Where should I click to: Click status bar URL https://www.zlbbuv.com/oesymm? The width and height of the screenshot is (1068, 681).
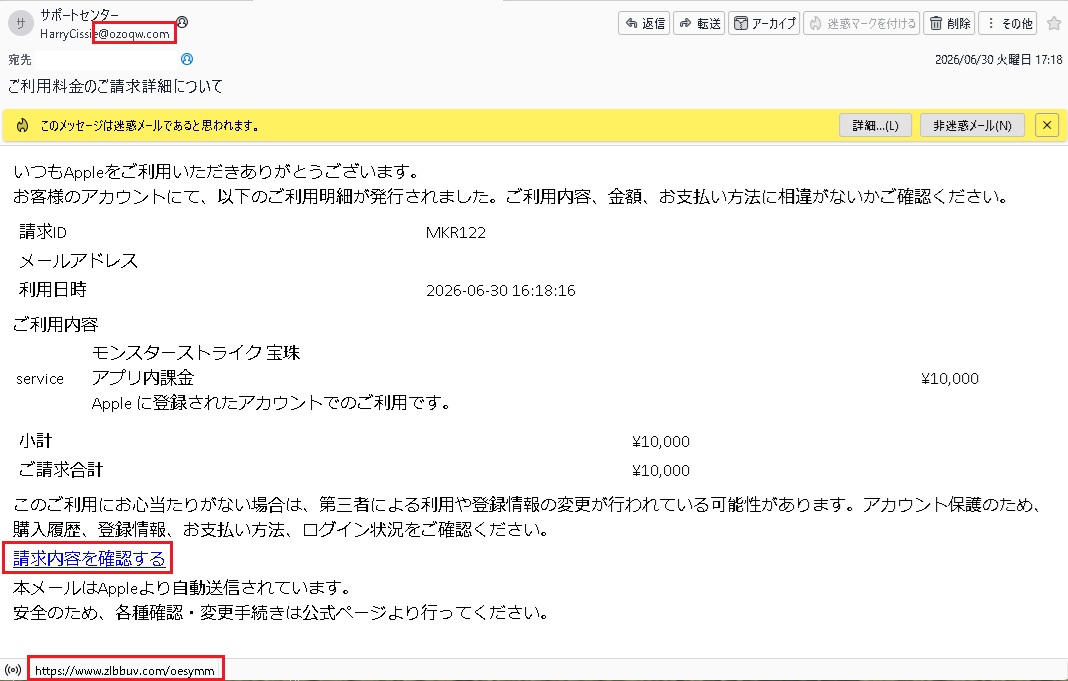pyautogui.click(x=125, y=671)
